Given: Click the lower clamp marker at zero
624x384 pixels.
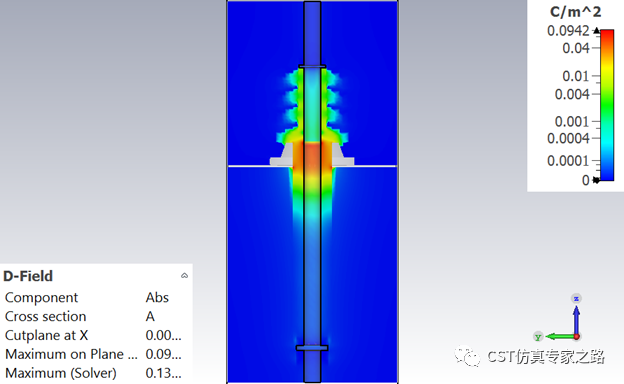Looking at the screenshot, I should click(x=596, y=180).
